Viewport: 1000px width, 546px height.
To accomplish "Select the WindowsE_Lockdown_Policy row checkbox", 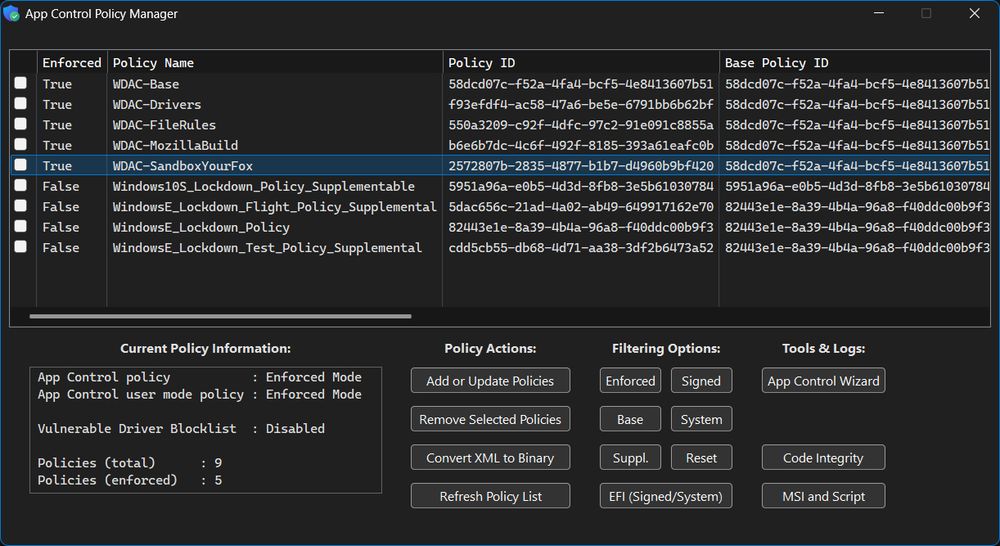I will coord(21,226).
